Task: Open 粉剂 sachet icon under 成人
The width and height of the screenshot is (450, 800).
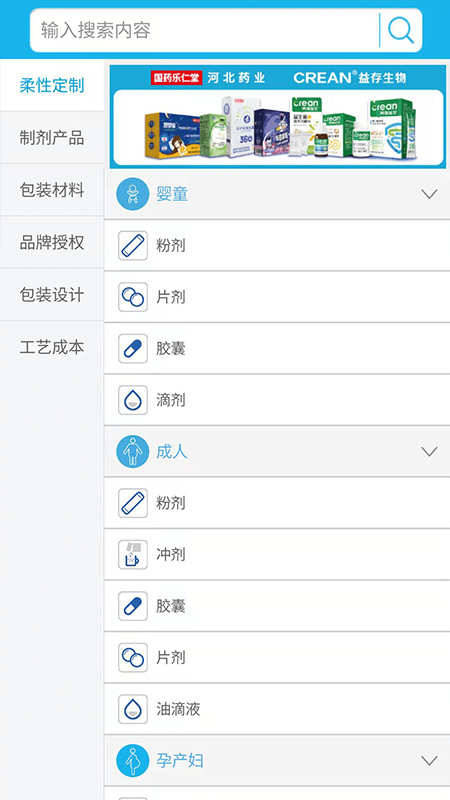Action: coord(133,503)
